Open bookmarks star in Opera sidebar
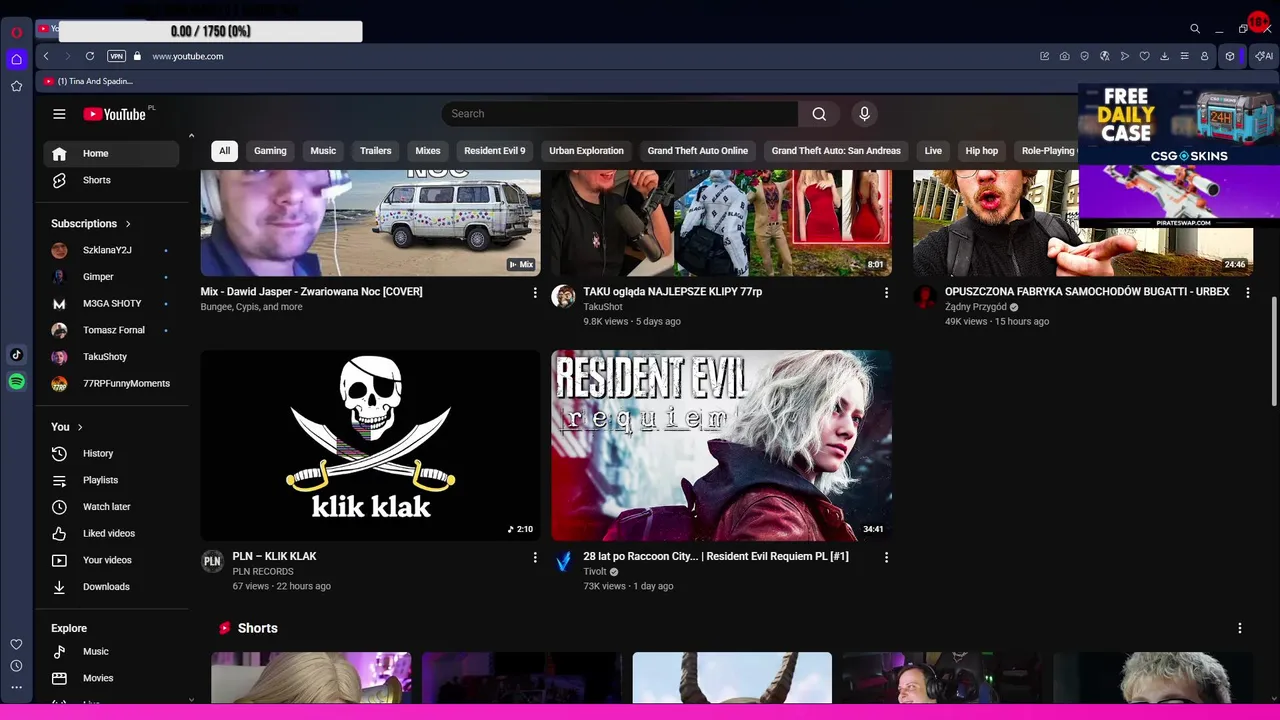The height and width of the screenshot is (720, 1280). click(x=16, y=86)
